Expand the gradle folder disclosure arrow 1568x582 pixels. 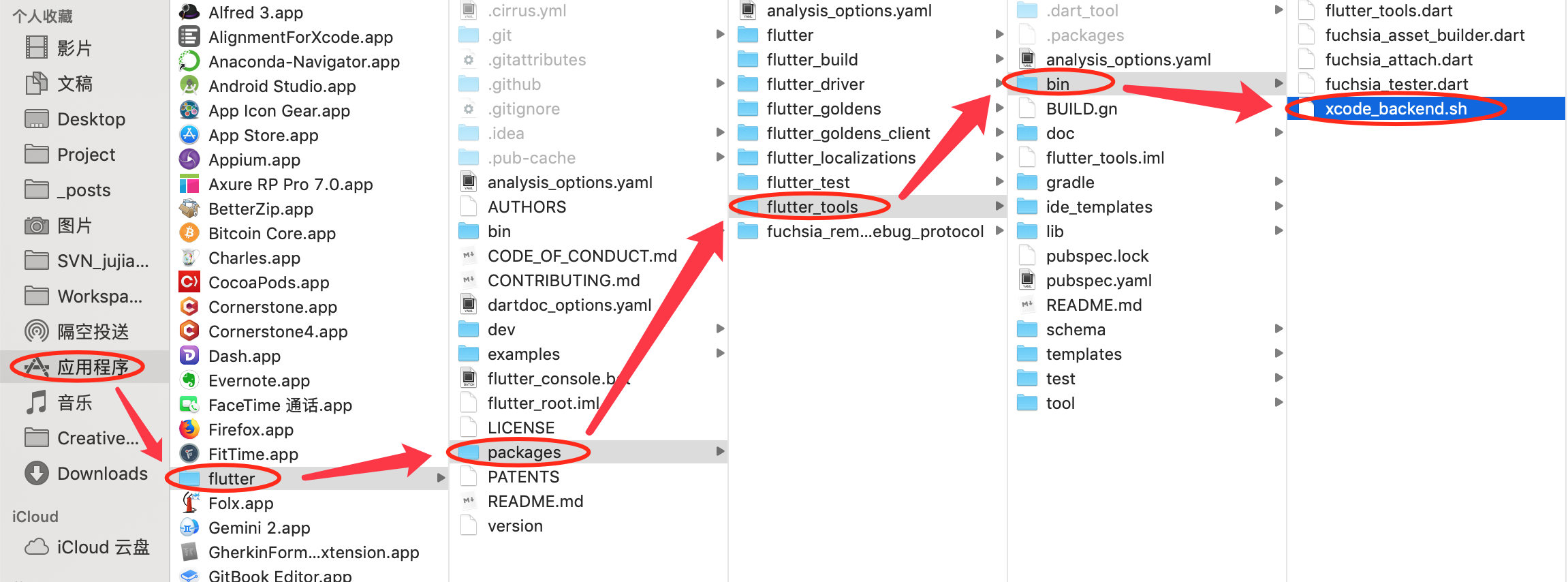click(1279, 181)
